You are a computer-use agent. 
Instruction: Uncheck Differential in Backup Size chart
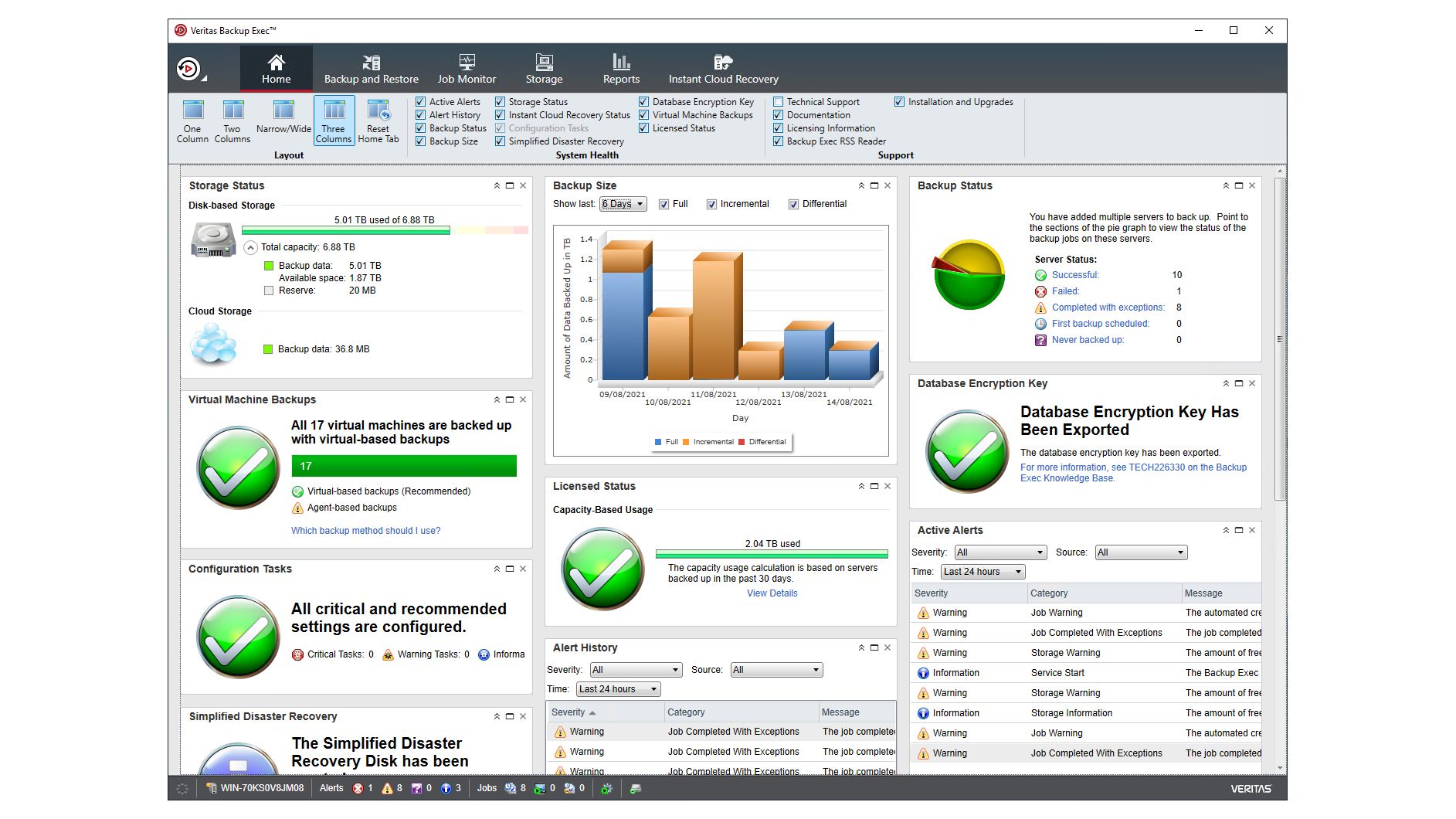click(x=794, y=204)
